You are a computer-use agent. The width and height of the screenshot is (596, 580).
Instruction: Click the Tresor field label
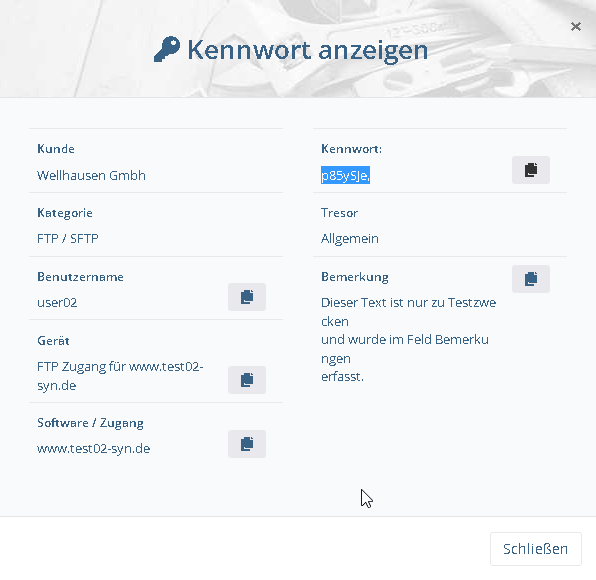pos(339,213)
